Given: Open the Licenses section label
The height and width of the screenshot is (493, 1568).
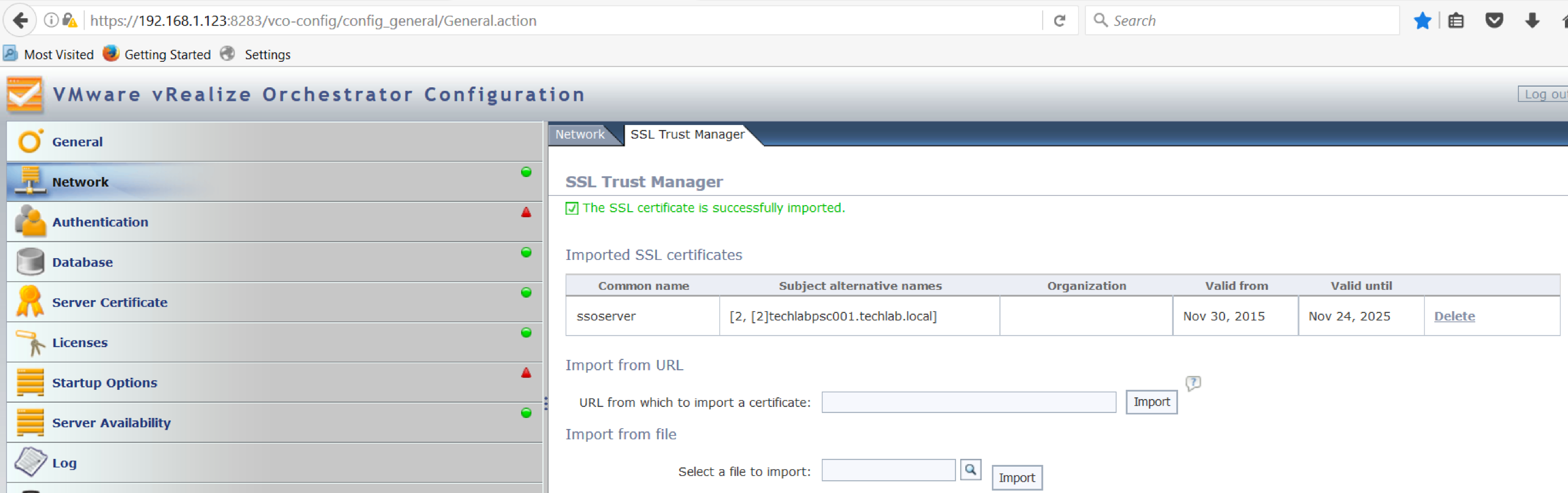Looking at the screenshot, I should (80, 342).
